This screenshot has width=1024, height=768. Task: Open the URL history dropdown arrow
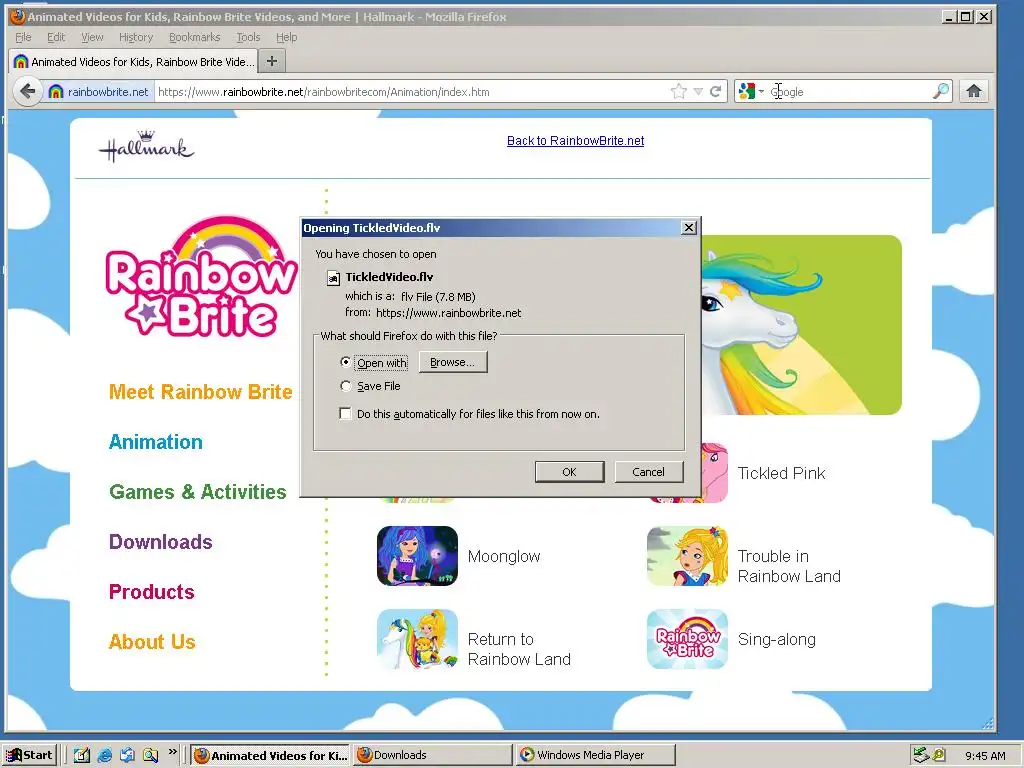click(x=698, y=91)
